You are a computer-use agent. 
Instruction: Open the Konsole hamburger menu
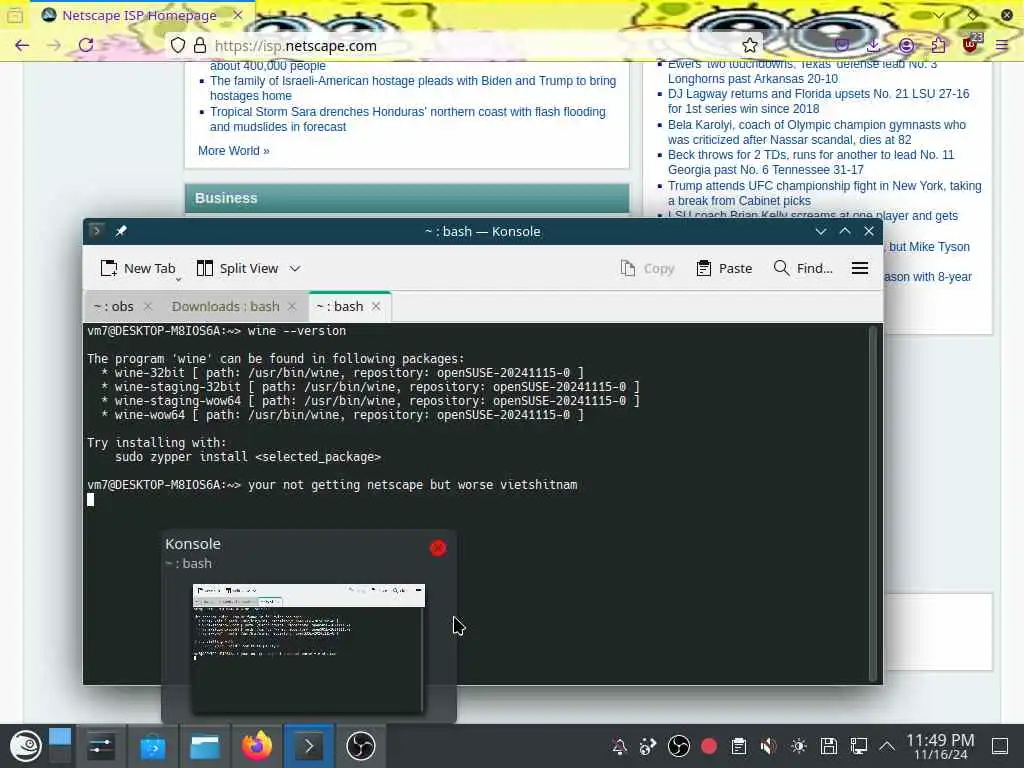860,268
